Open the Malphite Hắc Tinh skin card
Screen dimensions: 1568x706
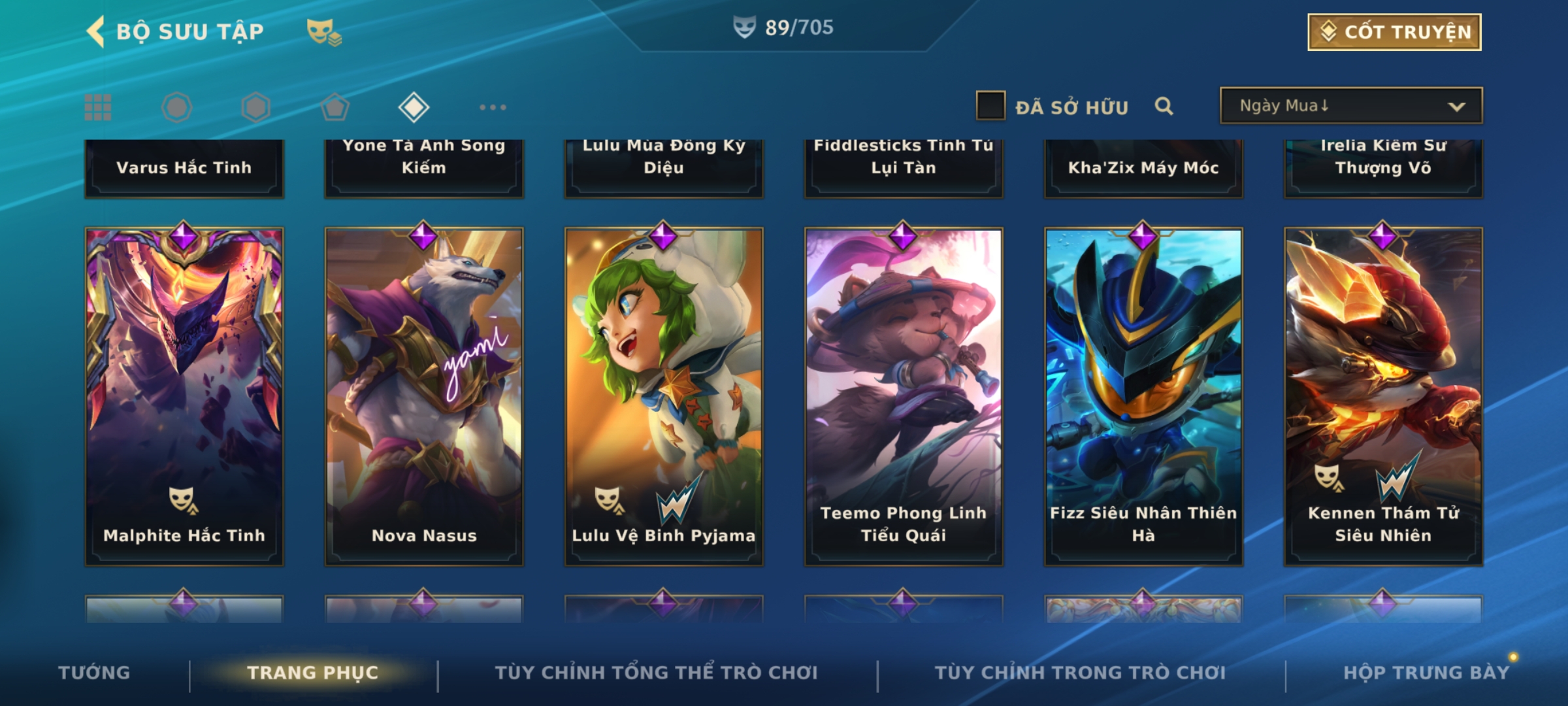(184, 395)
